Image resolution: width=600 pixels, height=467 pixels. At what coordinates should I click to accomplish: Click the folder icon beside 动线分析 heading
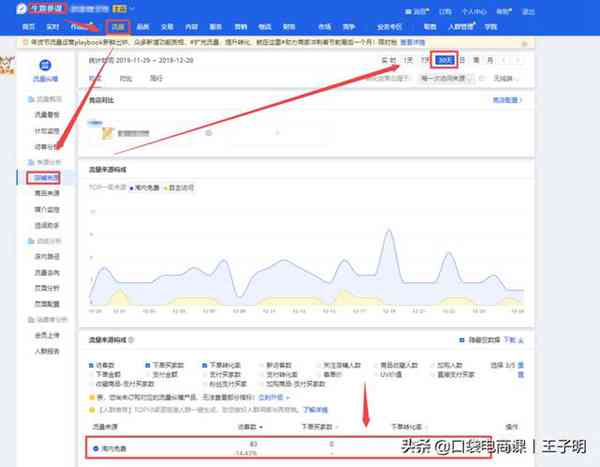tap(31, 241)
